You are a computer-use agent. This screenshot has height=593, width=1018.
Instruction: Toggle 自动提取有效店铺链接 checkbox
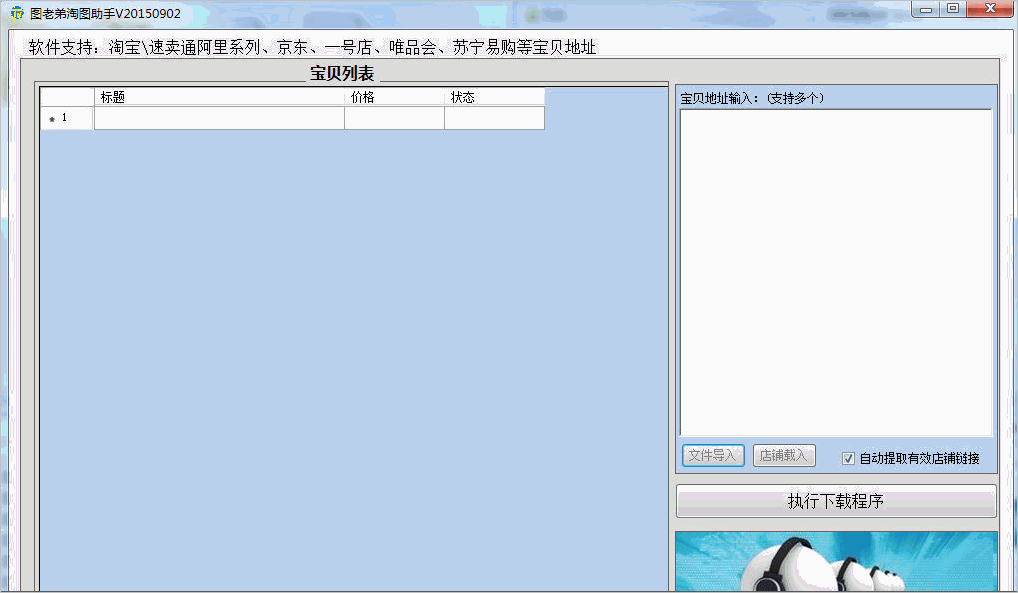coord(848,459)
